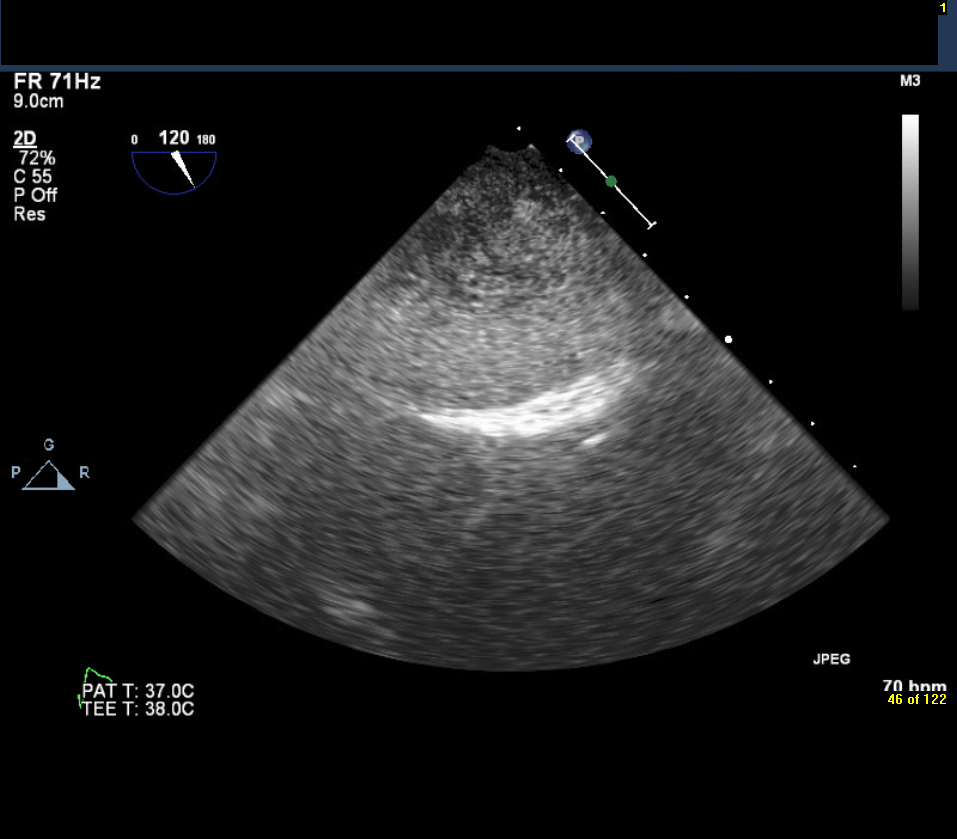Click the green focal zone dot
Viewport: 957px width, 839px height.
[x=611, y=181]
